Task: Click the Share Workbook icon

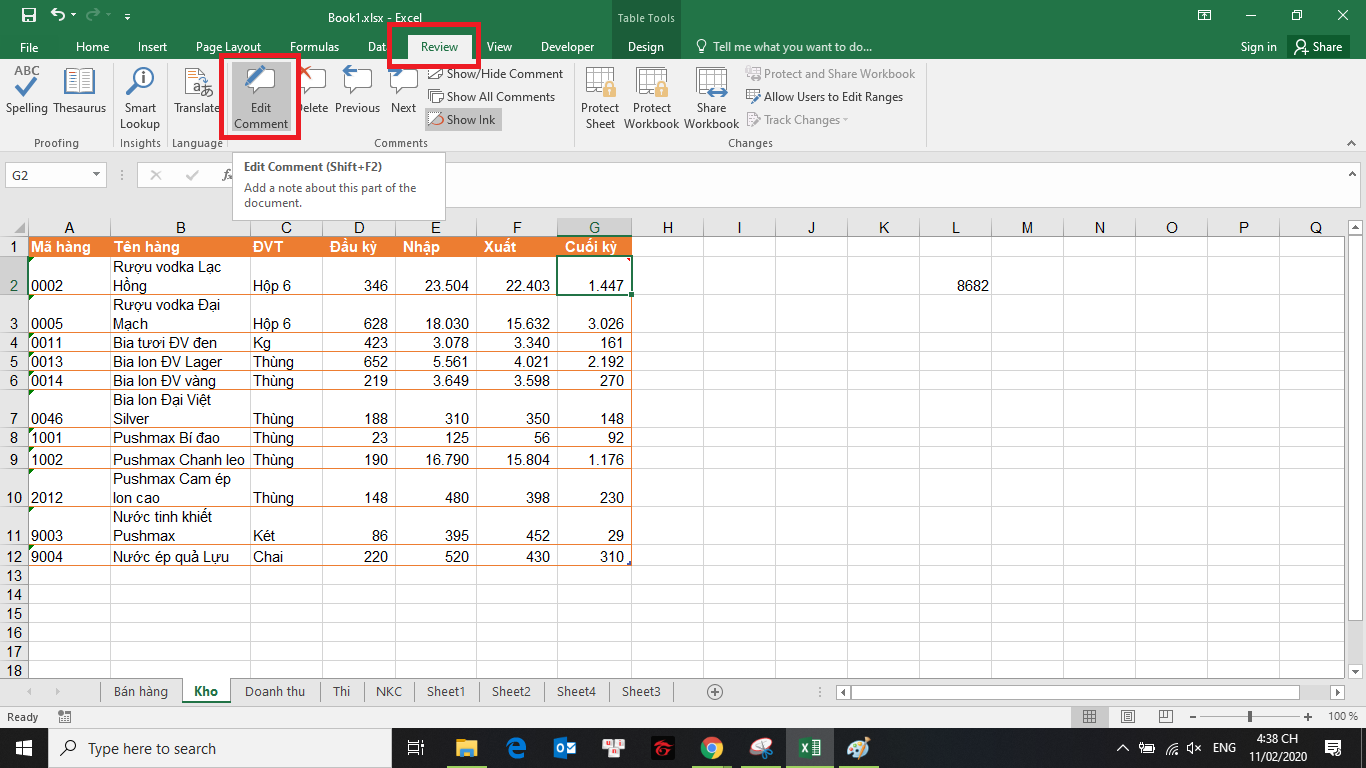Action: coord(711,95)
